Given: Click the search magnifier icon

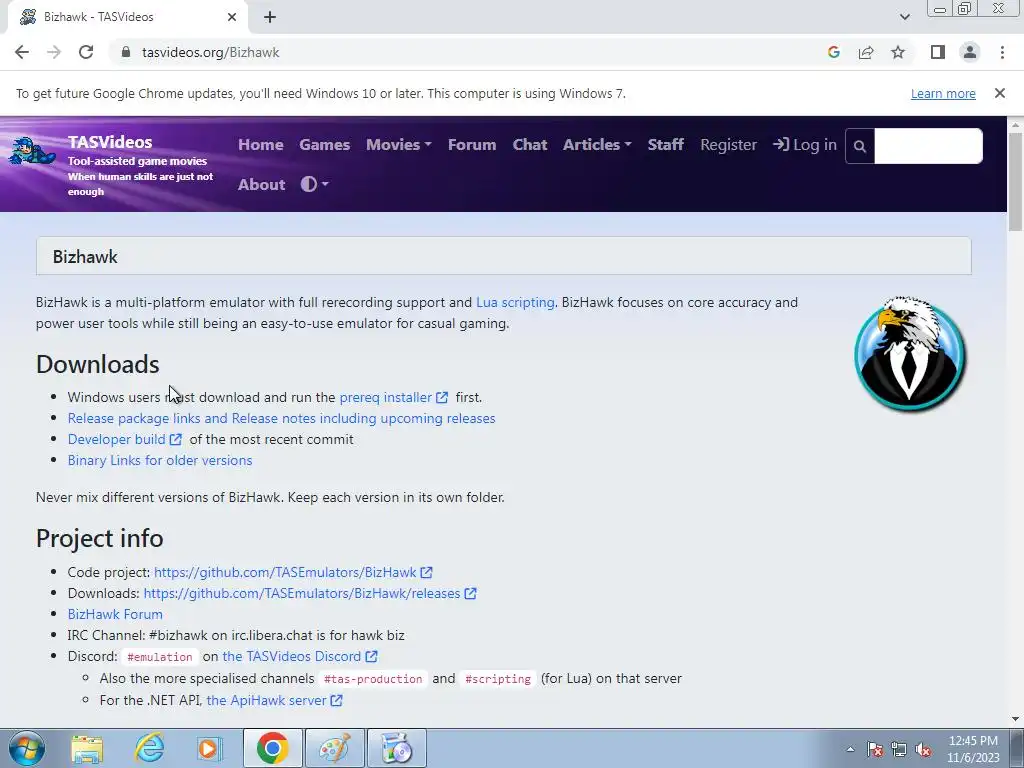Looking at the screenshot, I should click(860, 146).
